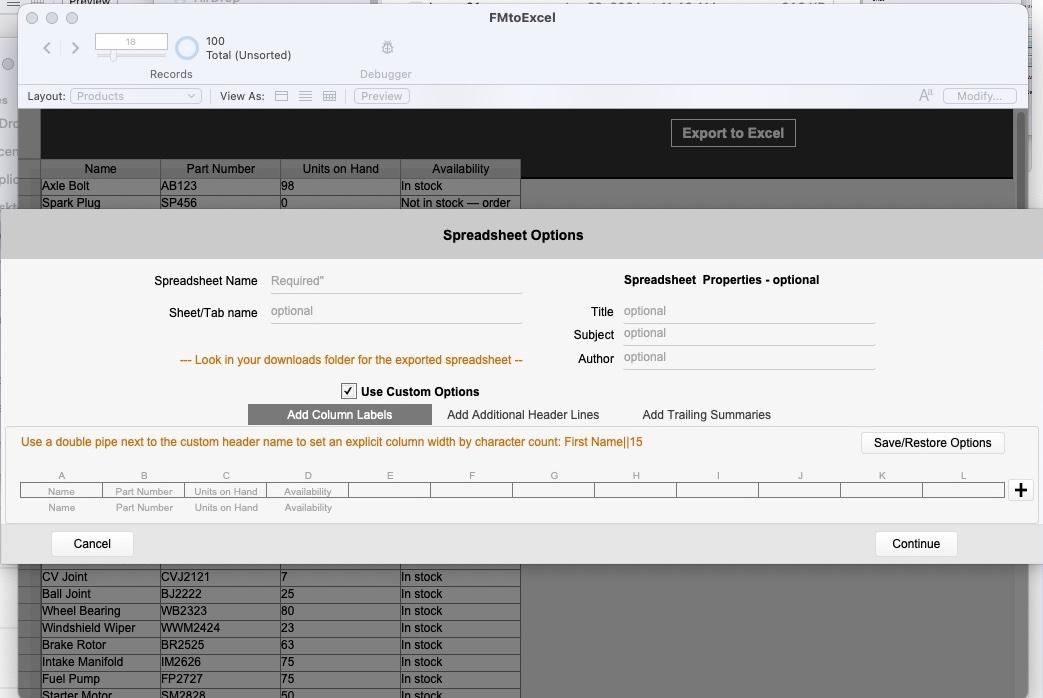Switch to list view in View As
Screen dimensions: 1043x698
(x=304, y=95)
